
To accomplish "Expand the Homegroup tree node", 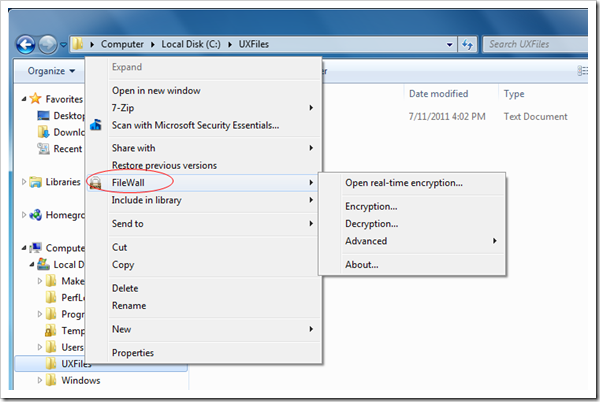I will (x=24, y=215).
